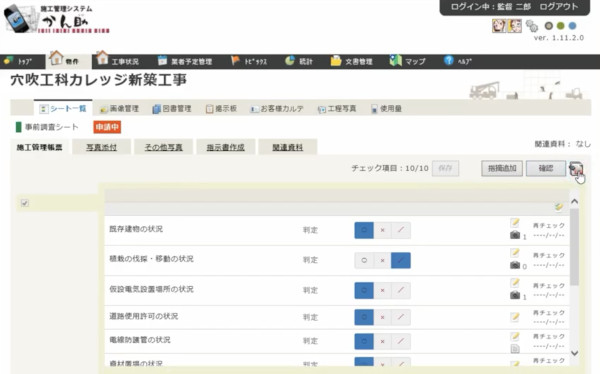Click the 指摘追加 button
The height and width of the screenshot is (374, 600).
pyautogui.click(x=502, y=168)
